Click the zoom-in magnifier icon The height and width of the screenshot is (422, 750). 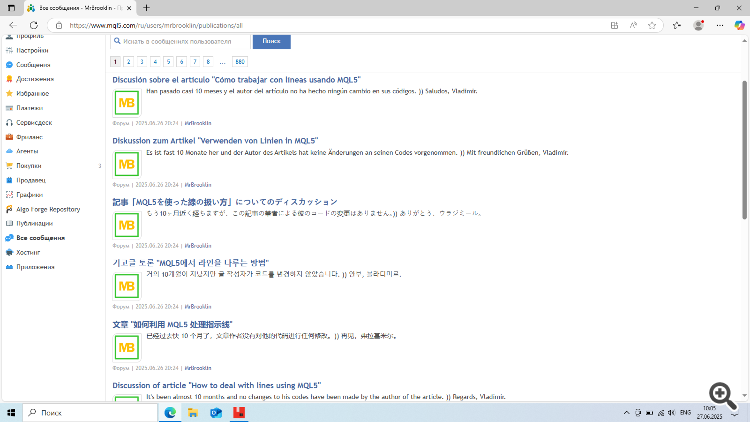click(723, 395)
